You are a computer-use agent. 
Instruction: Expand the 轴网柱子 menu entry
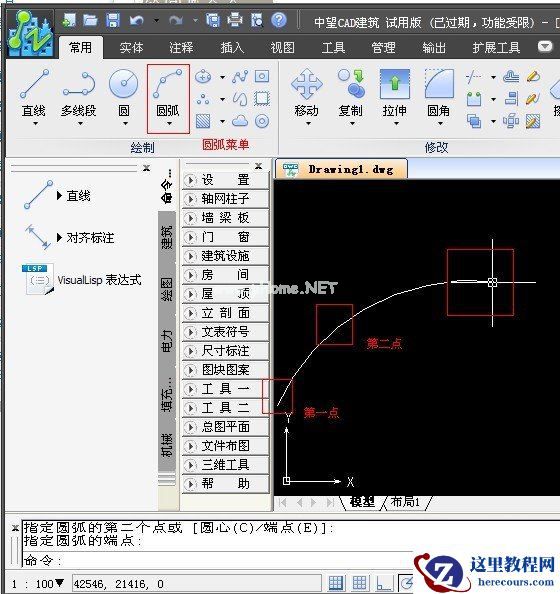(x=225, y=199)
